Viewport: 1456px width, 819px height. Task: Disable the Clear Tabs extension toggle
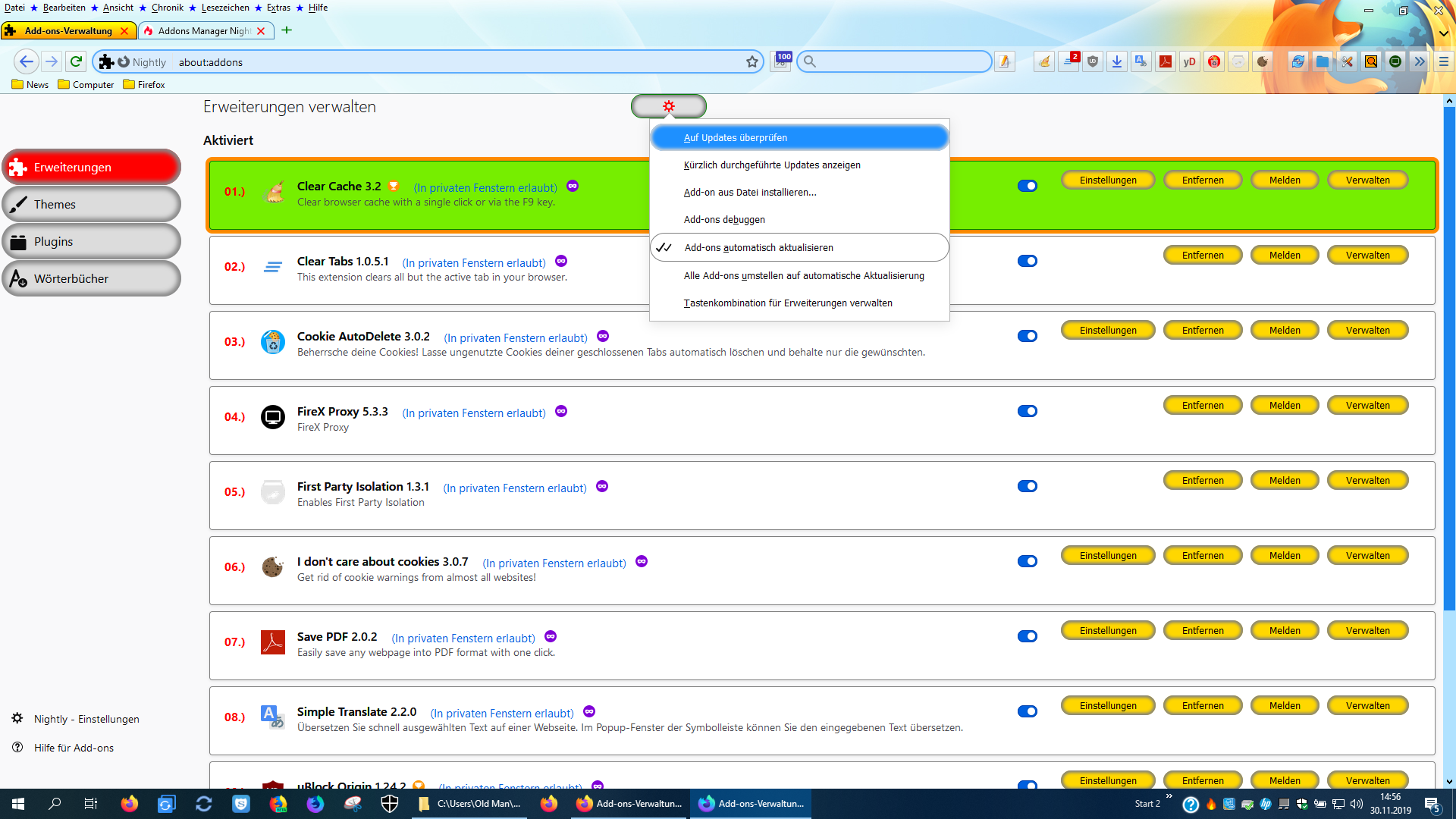point(1028,261)
